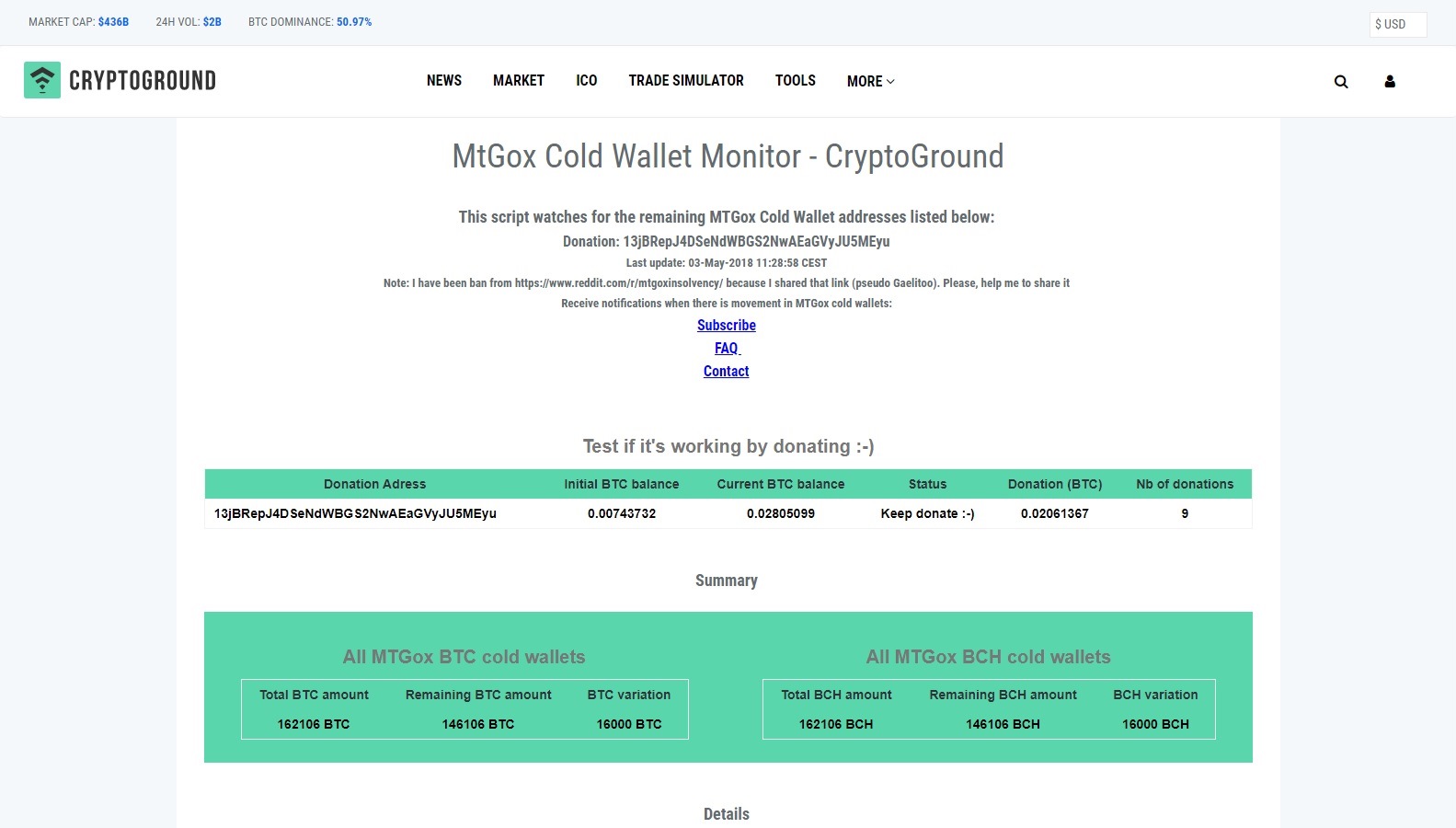Image resolution: width=1456 pixels, height=828 pixels.
Task: Click the Details heading
Action: (x=727, y=814)
